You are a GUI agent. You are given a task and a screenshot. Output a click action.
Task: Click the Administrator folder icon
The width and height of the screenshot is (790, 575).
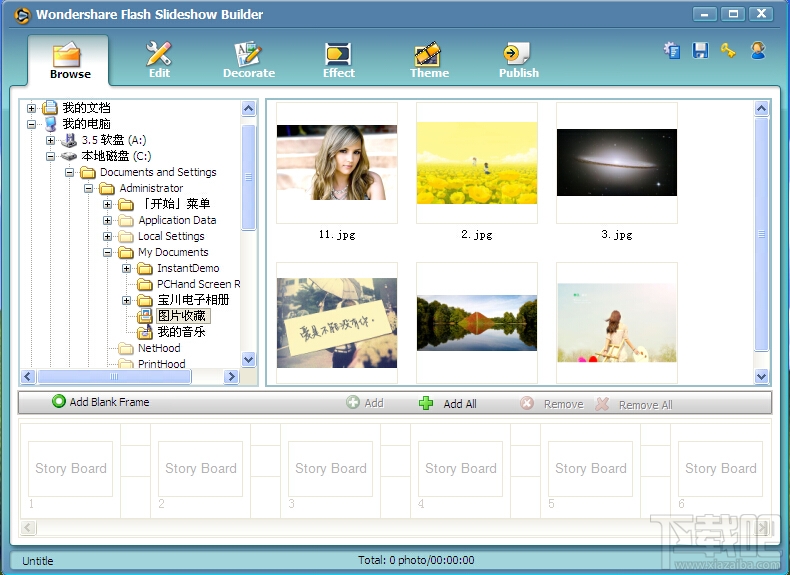click(107, 188)
